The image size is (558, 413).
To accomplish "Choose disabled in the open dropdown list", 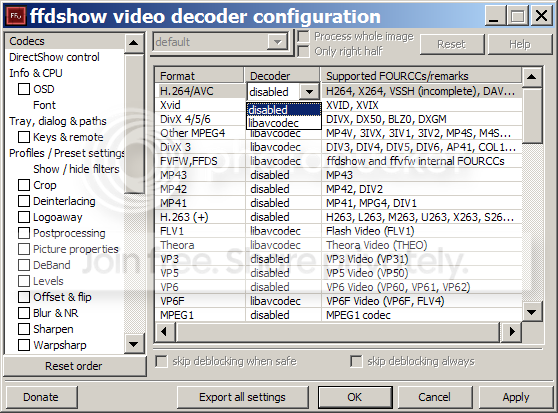I will click(284, 110).
